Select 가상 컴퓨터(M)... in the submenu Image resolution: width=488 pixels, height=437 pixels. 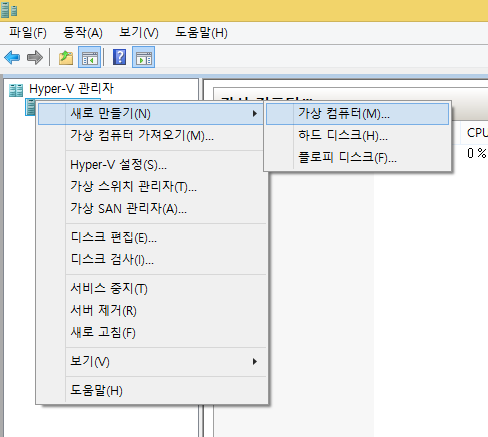(x=357, y=114)
